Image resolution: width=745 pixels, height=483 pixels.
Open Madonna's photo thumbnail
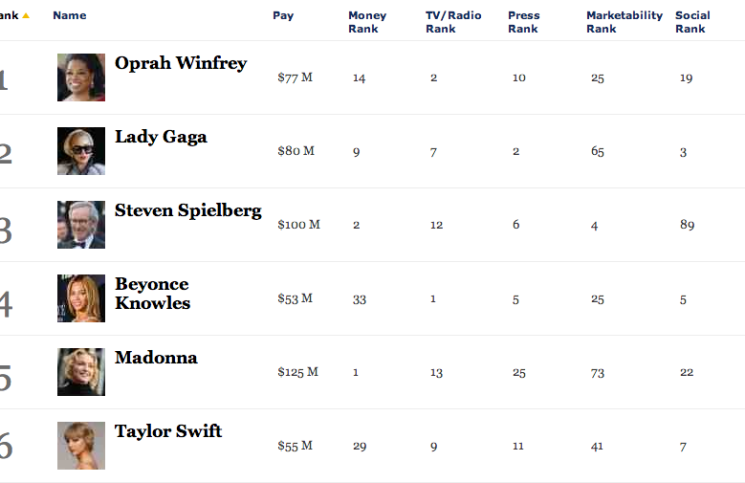coord(81,372)
